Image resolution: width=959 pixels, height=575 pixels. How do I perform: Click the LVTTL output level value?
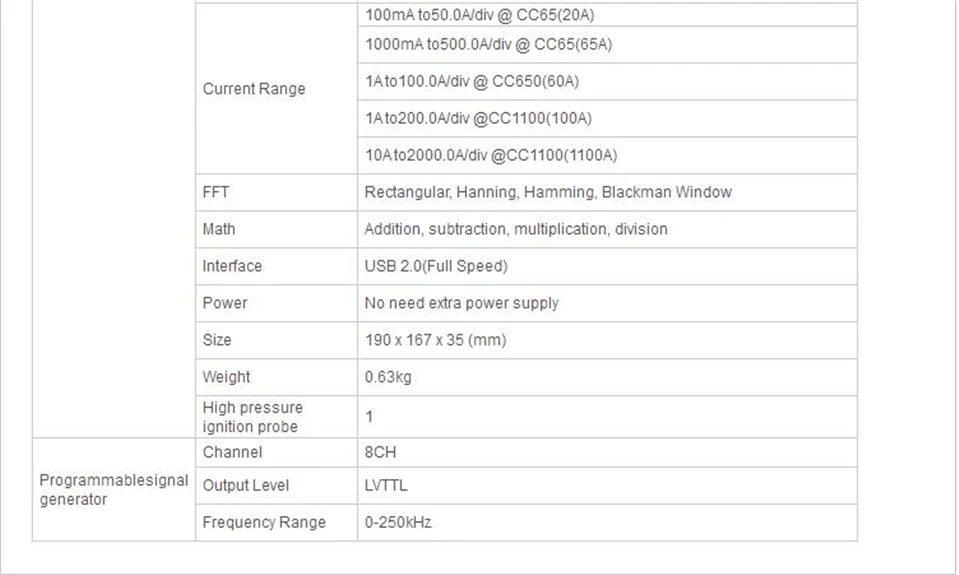(x=386, y=486)
